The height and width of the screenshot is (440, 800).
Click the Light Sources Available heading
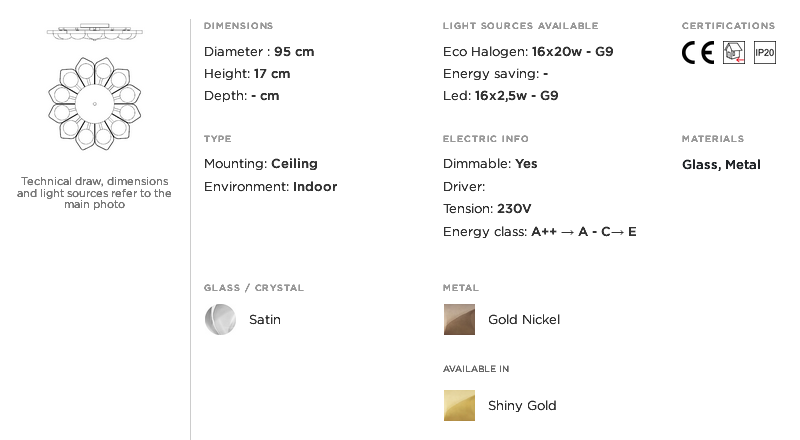520,26
